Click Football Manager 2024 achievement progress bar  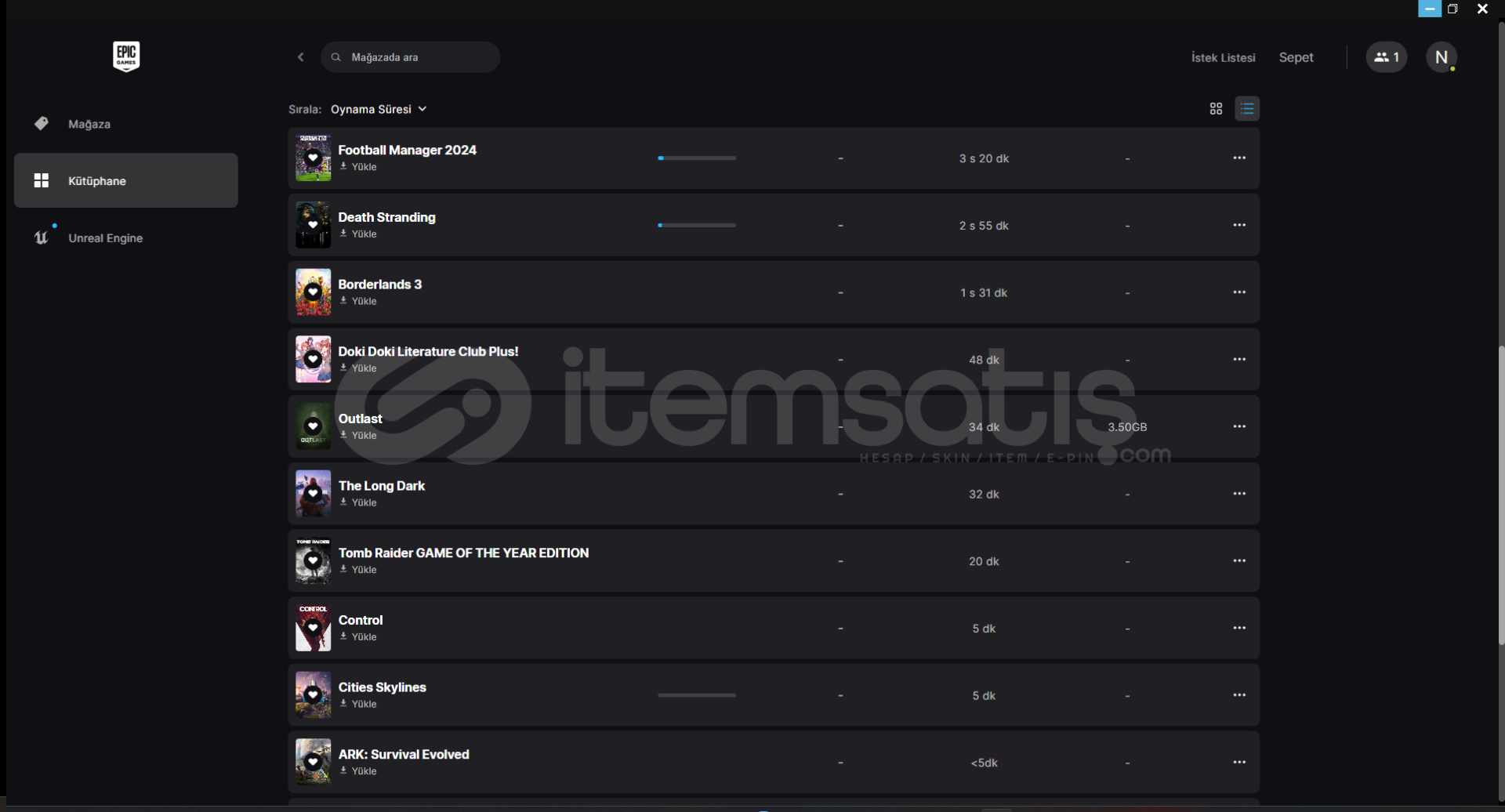click(x=697, y=158)
